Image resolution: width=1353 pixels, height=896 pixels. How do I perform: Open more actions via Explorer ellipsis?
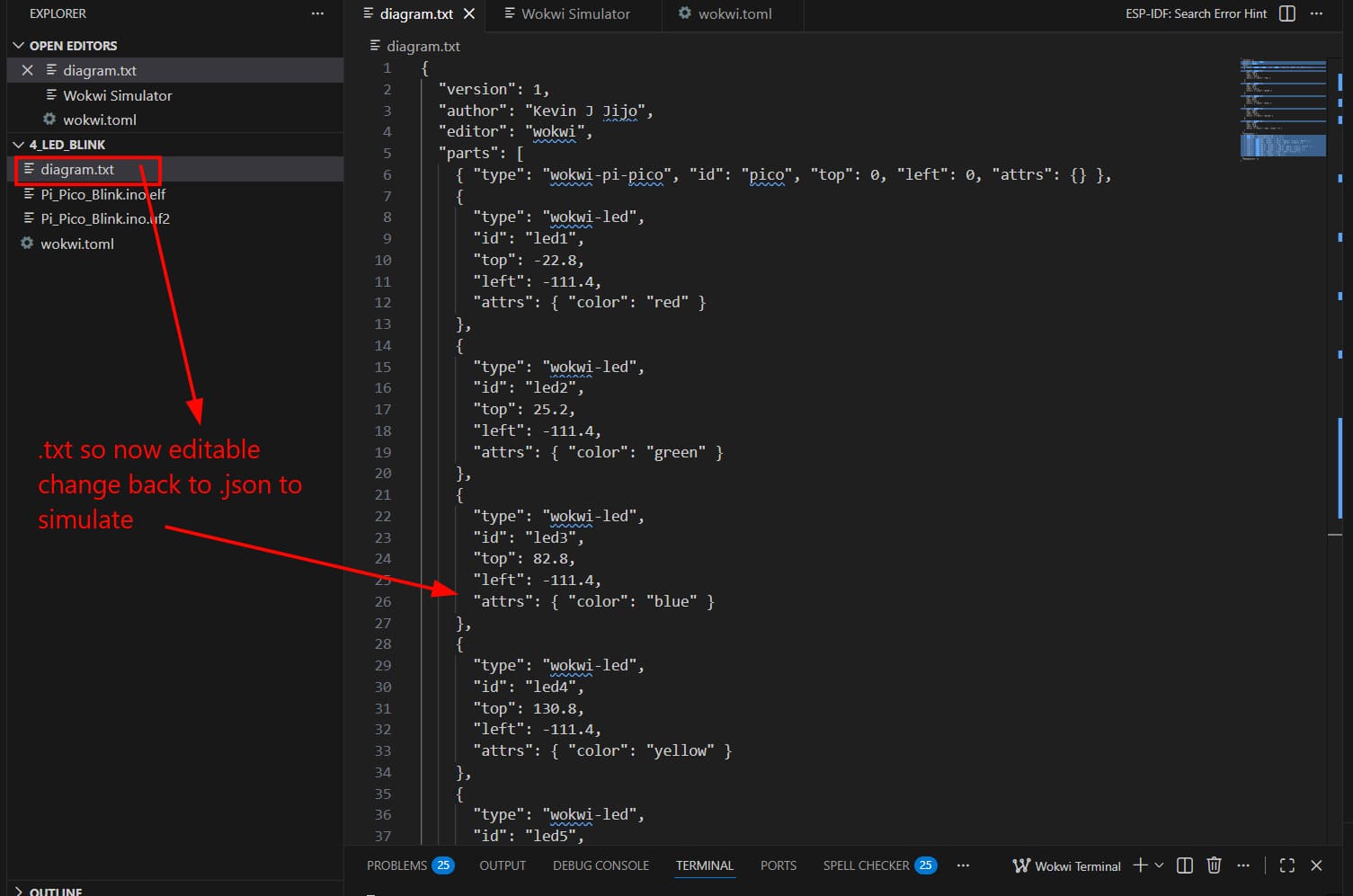click(x=316, y=13)
